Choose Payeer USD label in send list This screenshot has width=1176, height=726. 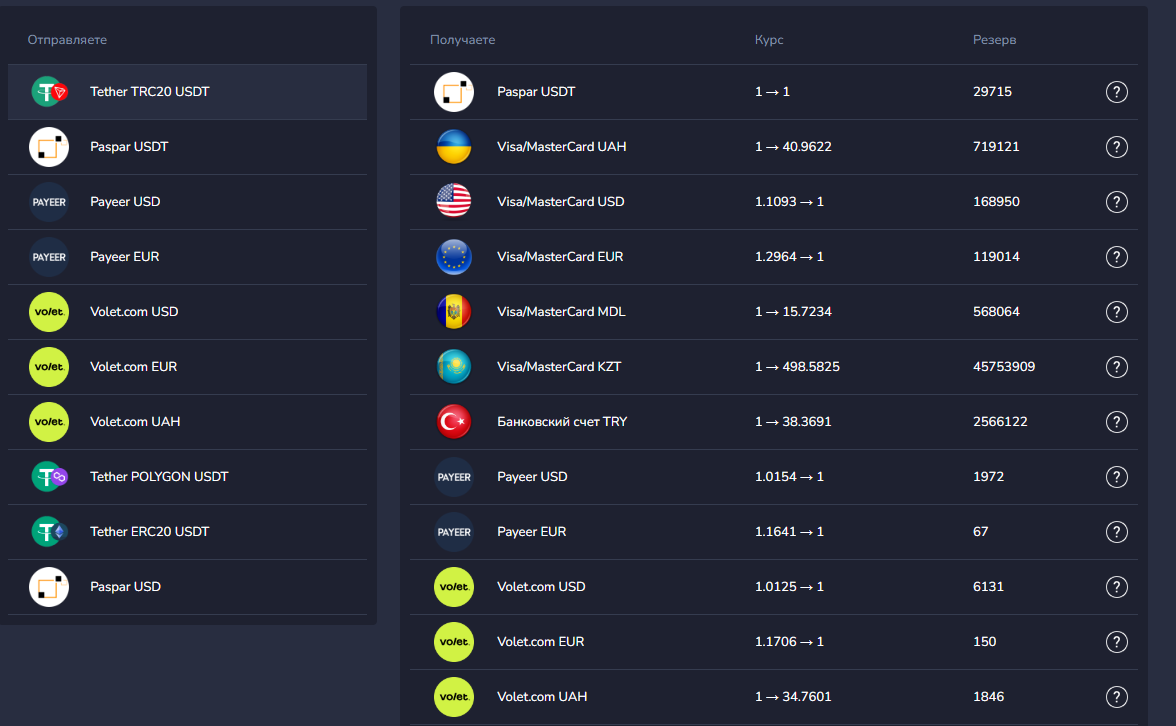[x=125, y=202]
